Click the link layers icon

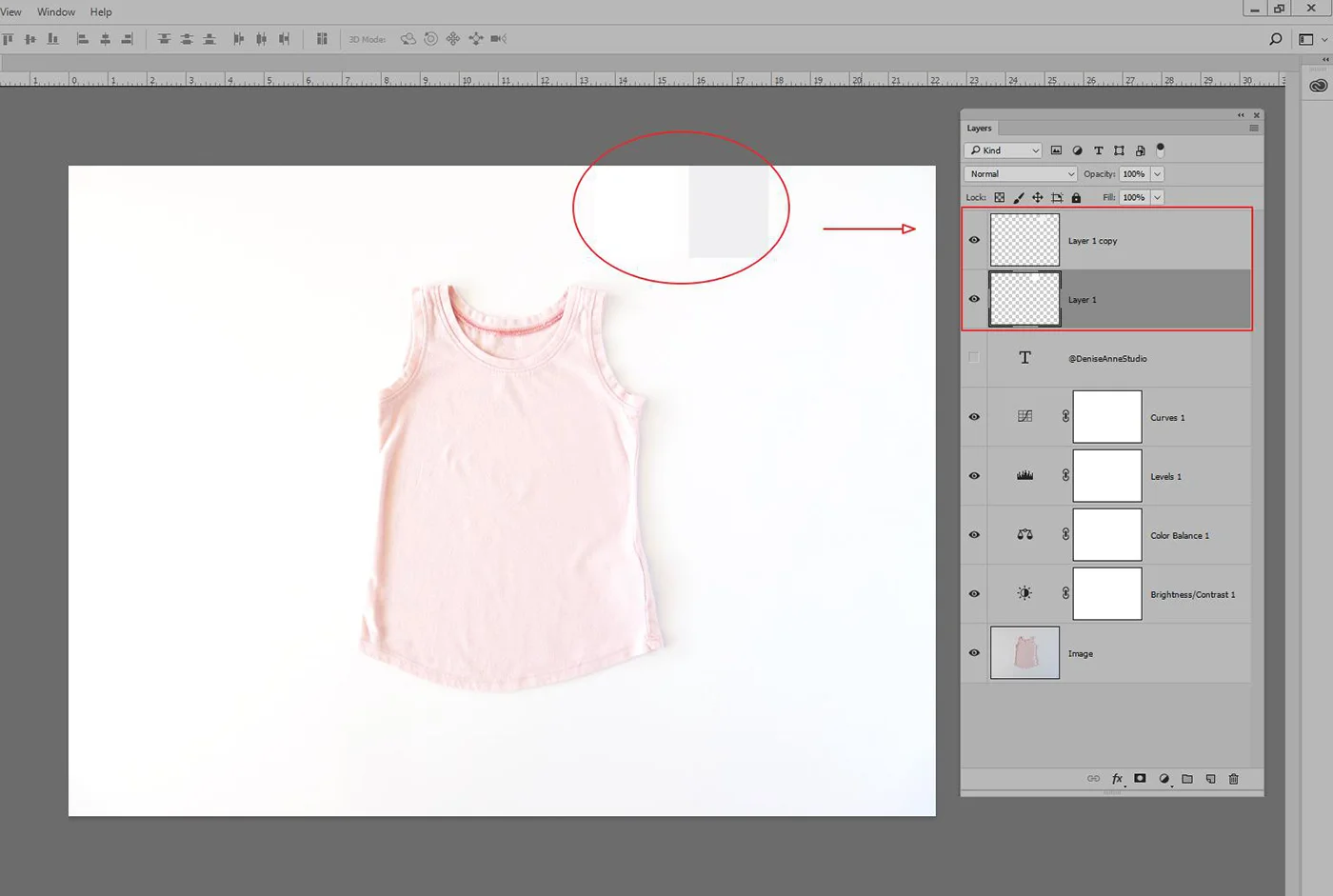coord(1093,779)
